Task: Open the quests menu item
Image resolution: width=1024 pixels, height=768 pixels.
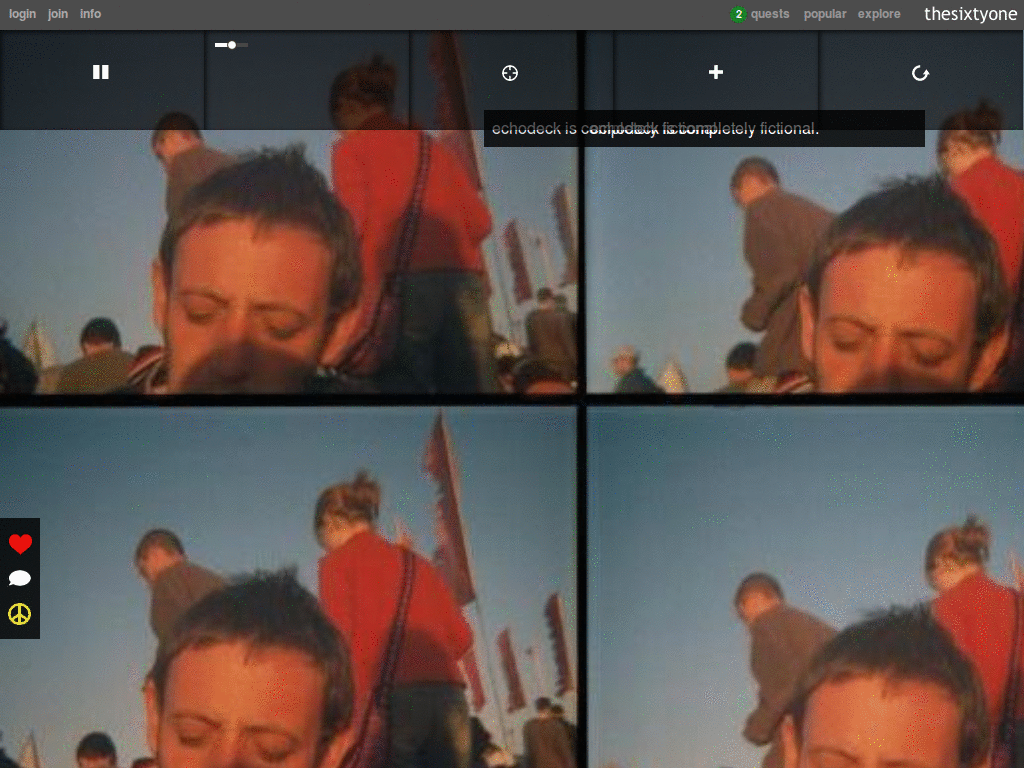Action: point(769,14)
